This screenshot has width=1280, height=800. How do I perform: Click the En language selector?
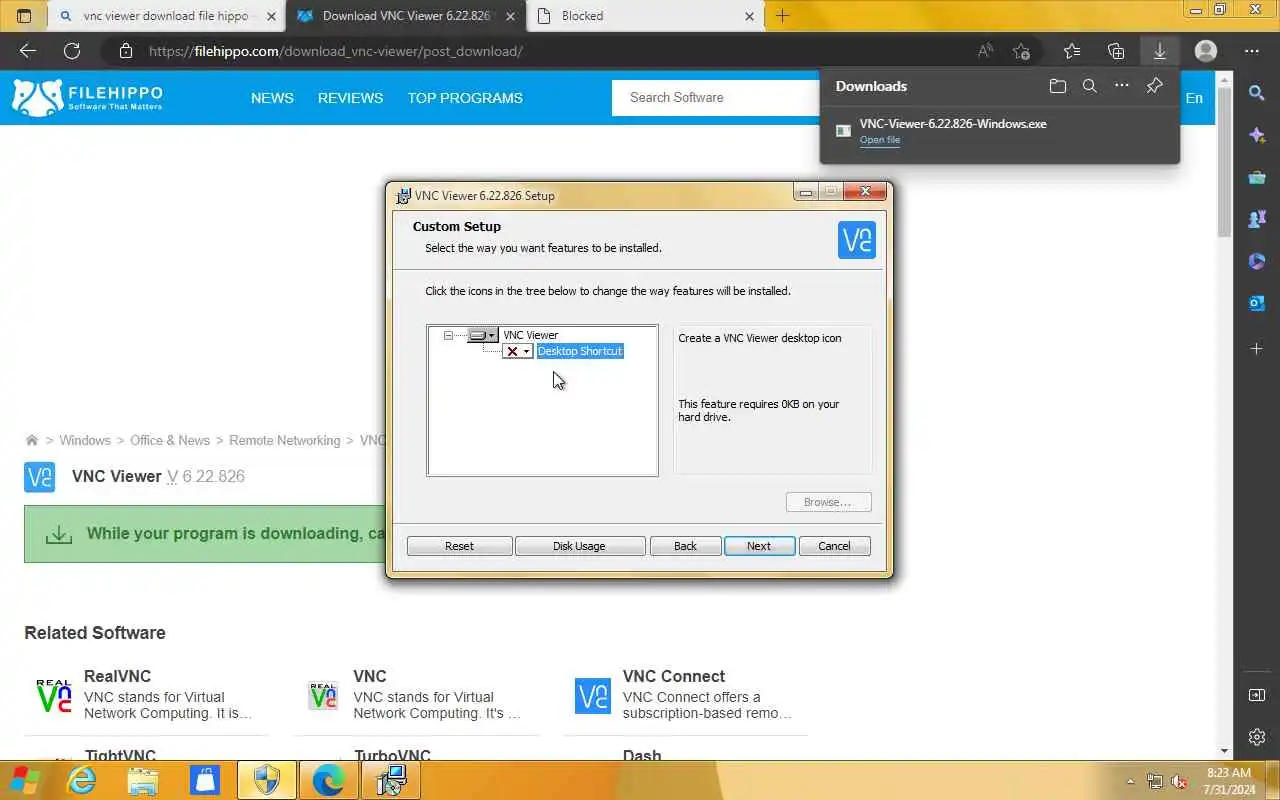point(1194,98)
